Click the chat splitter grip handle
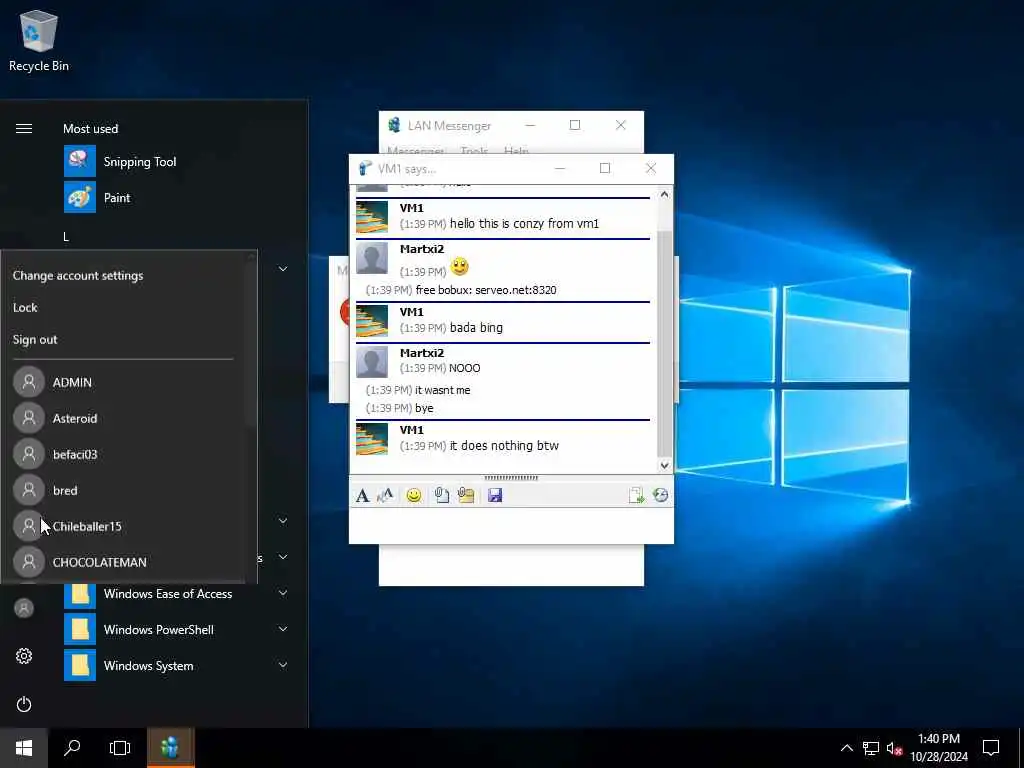Image resolution: width=1024 pixels, height=768 pixels. pos(511,478)
